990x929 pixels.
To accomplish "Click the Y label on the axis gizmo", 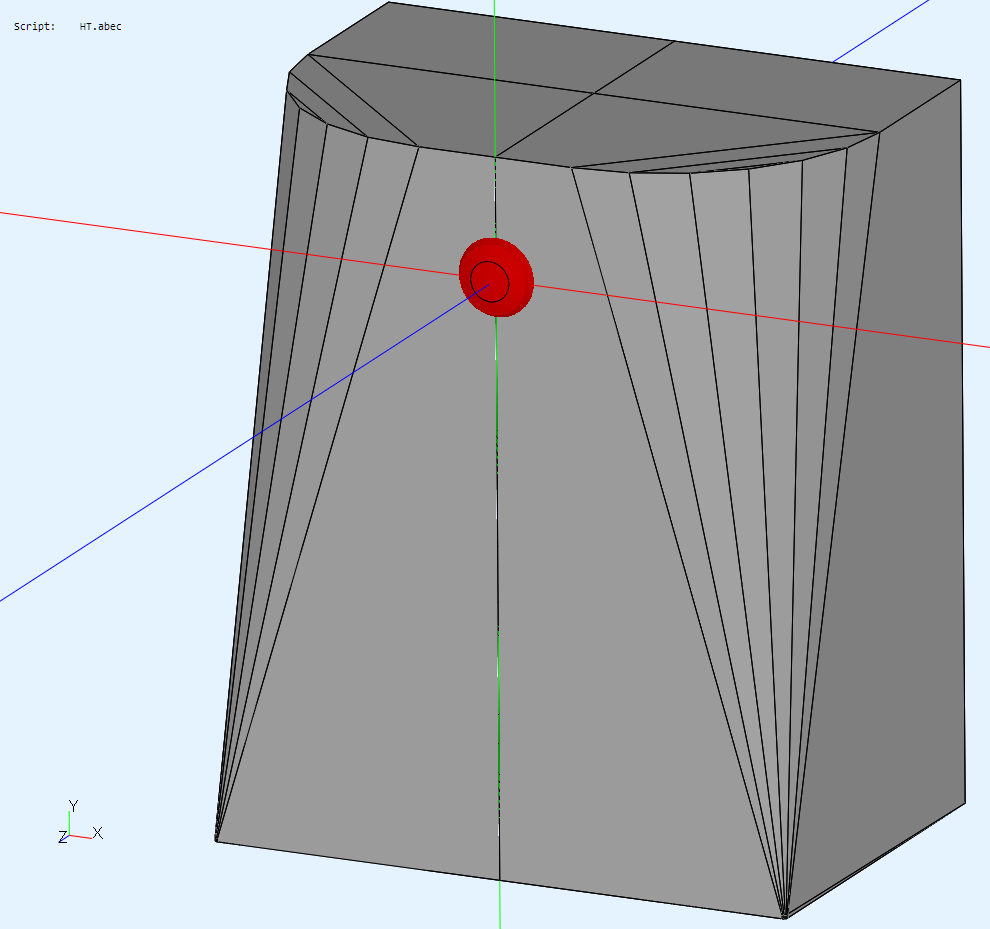I will [73, 806].
